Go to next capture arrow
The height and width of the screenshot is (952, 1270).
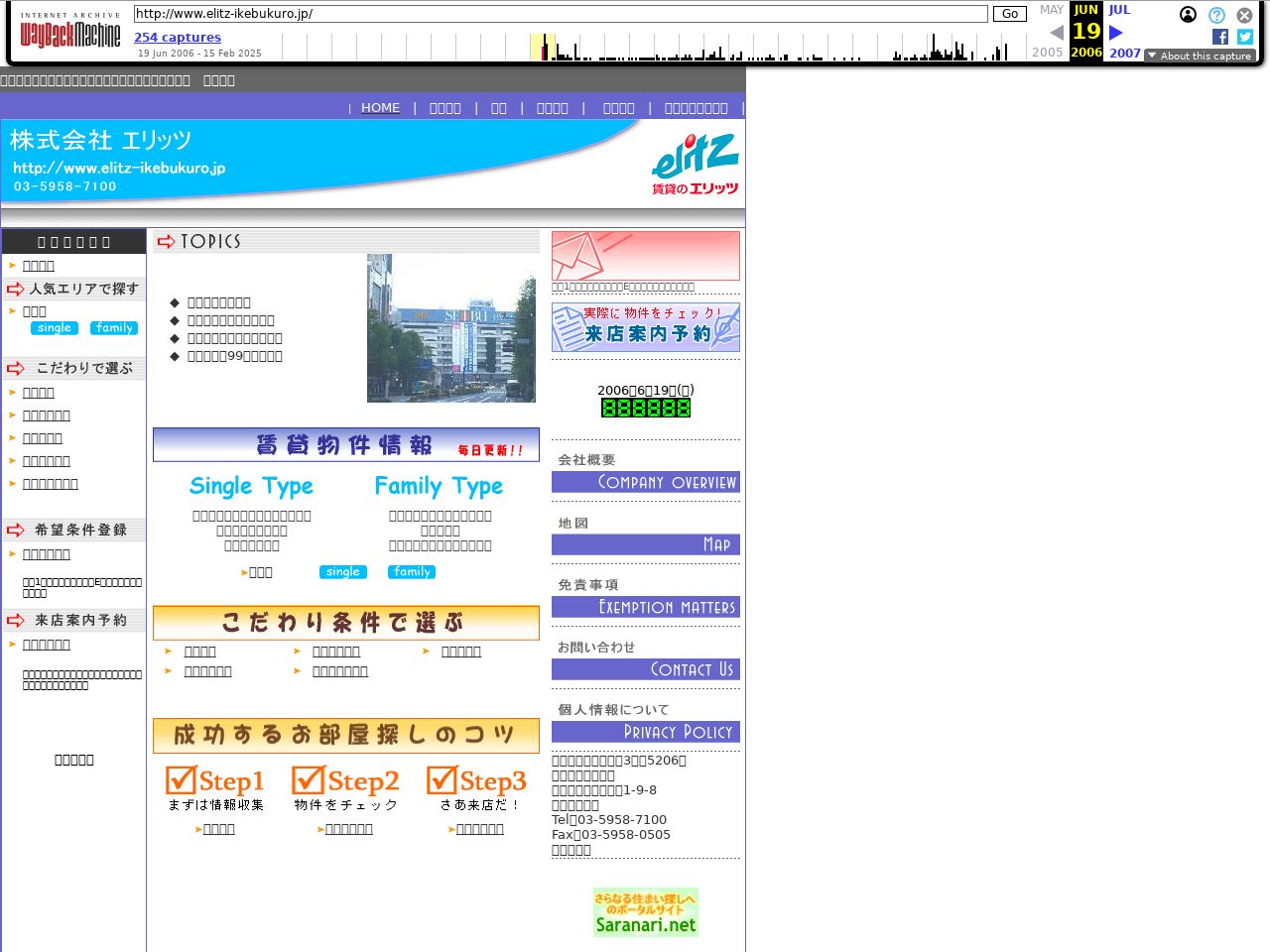(1116, 33)
